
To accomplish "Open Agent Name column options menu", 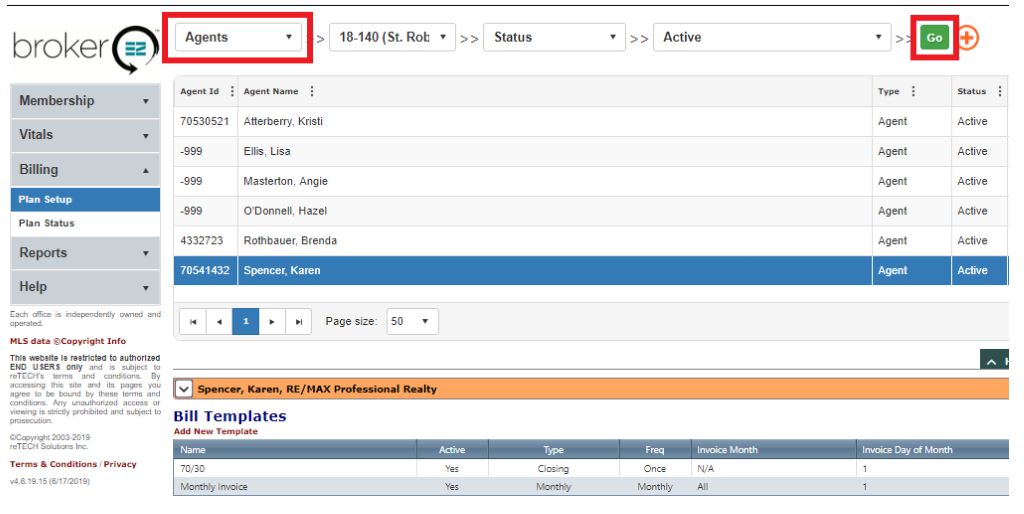I will coord(312,92).
